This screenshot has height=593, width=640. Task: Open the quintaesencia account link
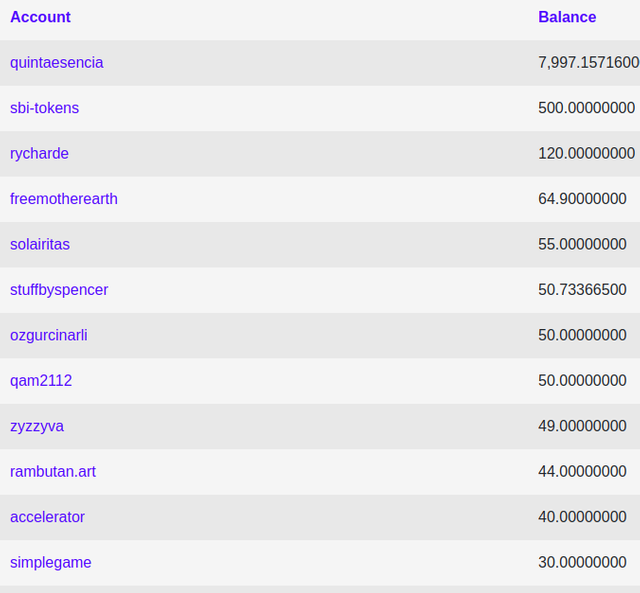(56, 63)
